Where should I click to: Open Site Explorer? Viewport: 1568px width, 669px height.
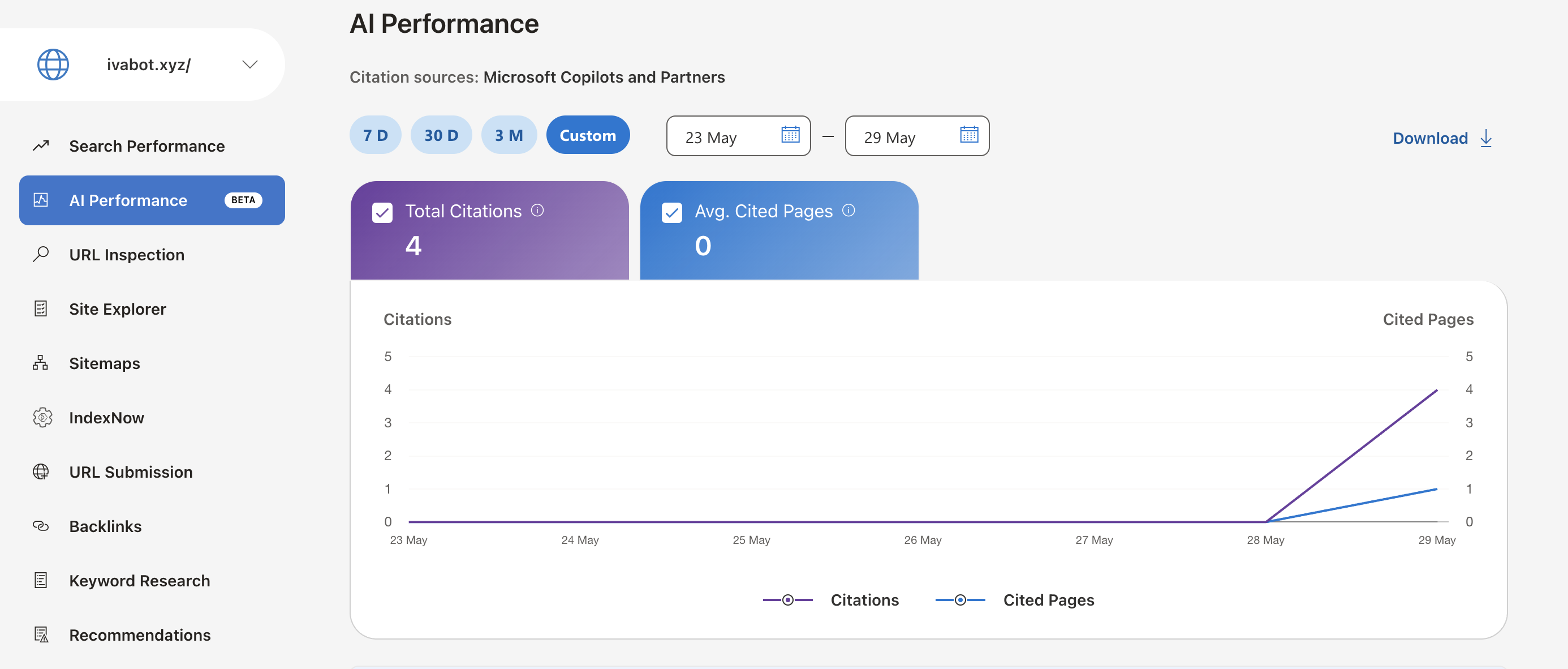tap(118, 309)
